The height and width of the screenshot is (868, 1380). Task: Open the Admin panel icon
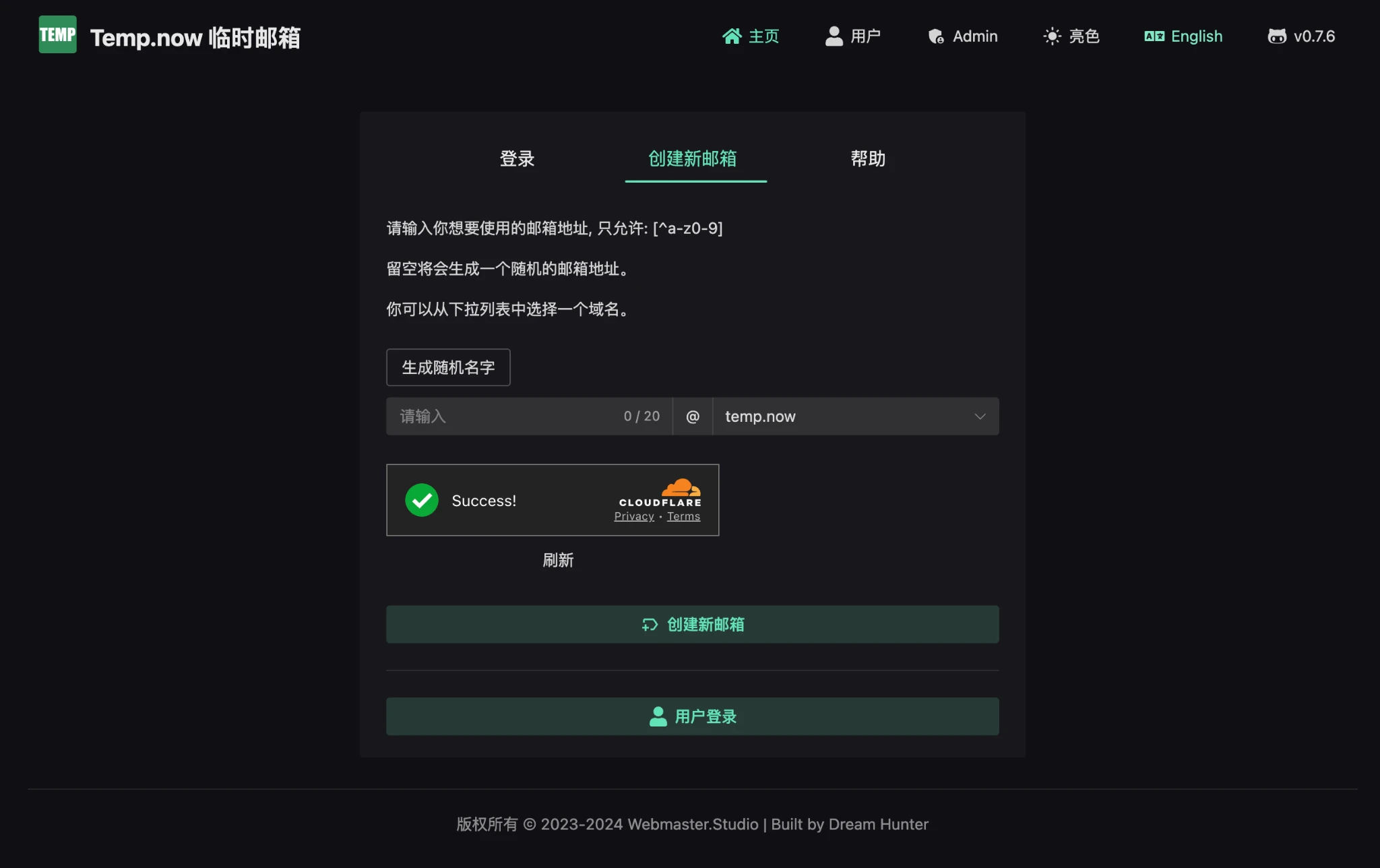[x=936, y=36]
